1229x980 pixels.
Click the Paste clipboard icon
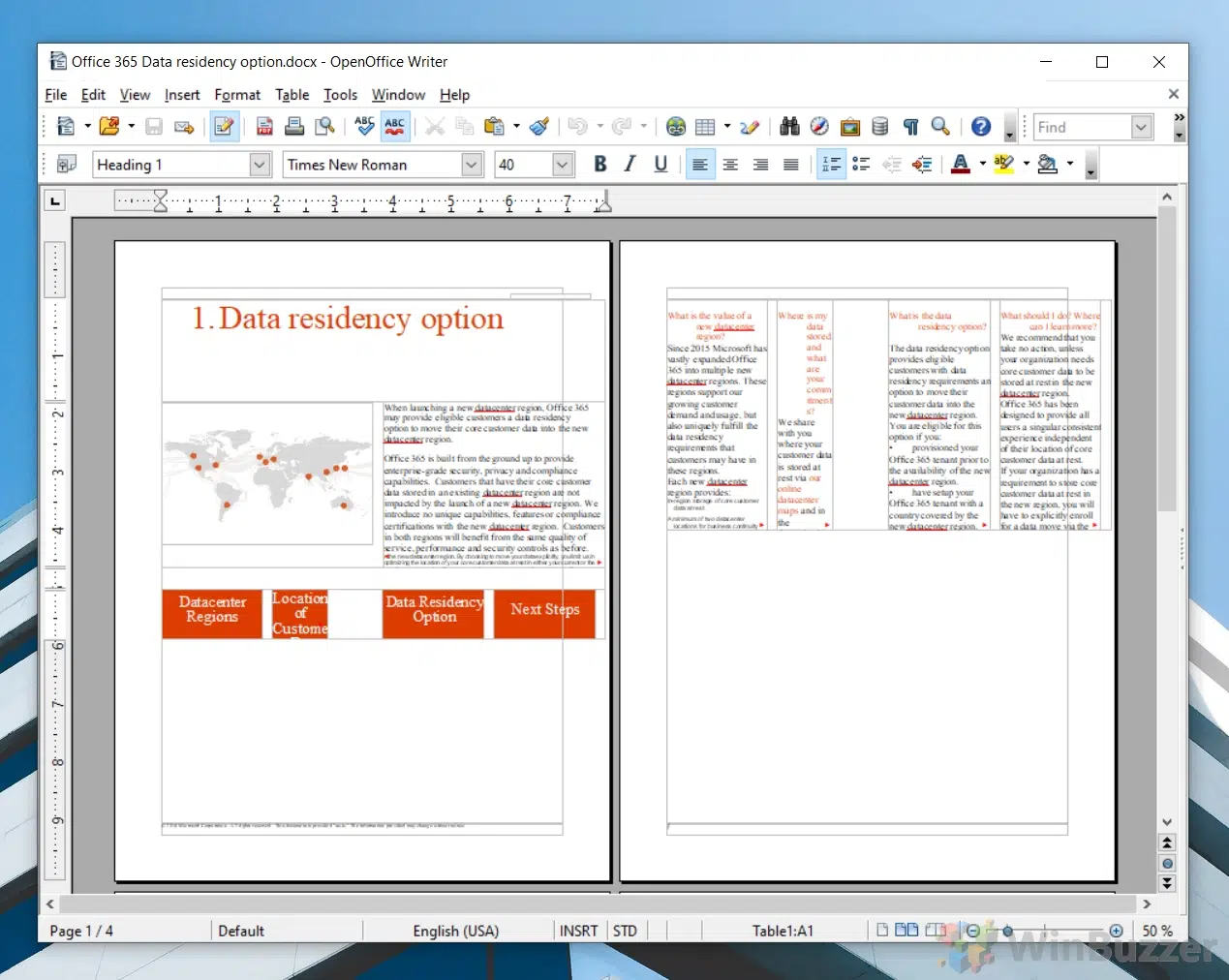point(494,126)
